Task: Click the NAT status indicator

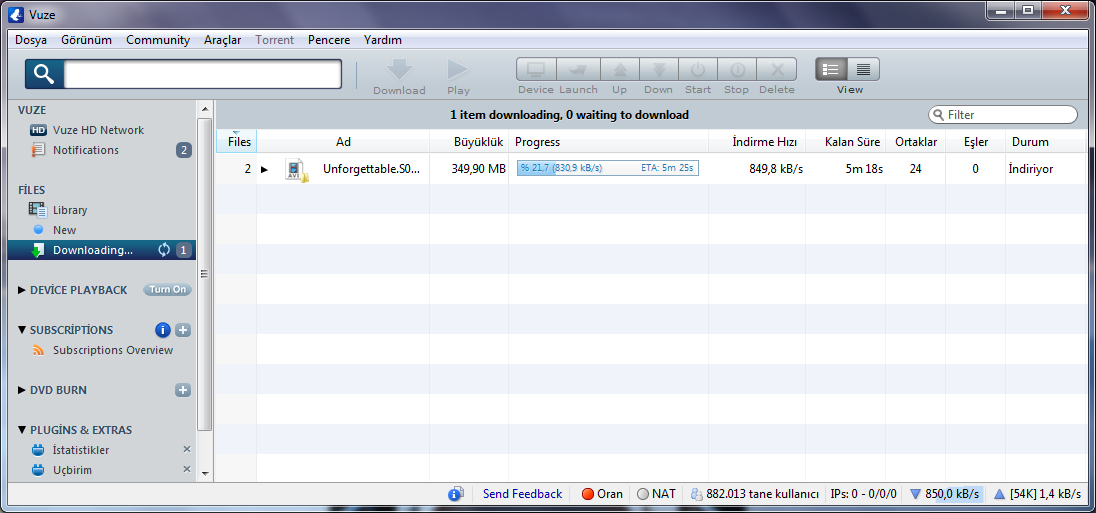Action: pyautogui.click(x=657, y=494)
